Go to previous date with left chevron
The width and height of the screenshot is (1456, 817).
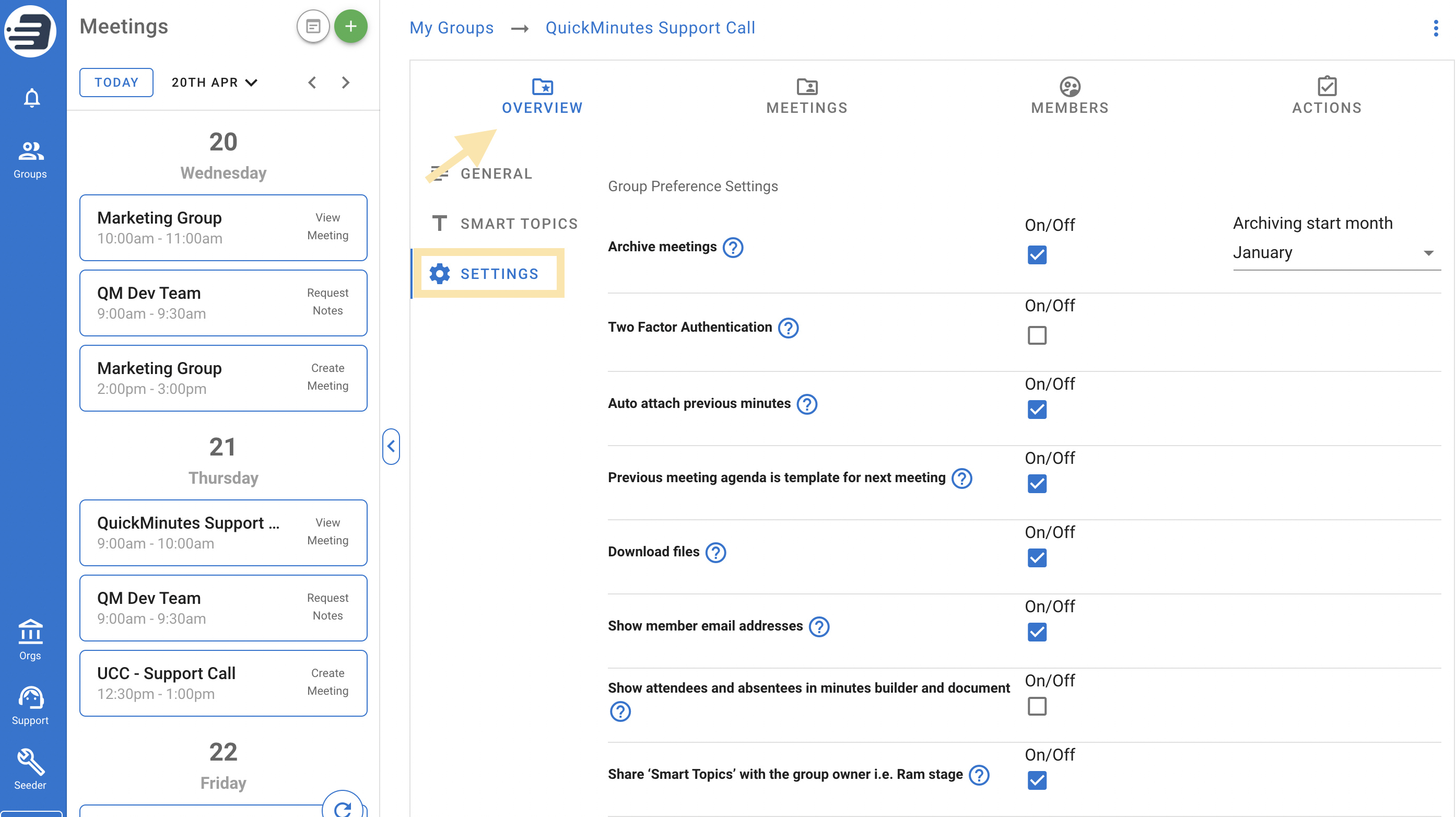(312, 83)
